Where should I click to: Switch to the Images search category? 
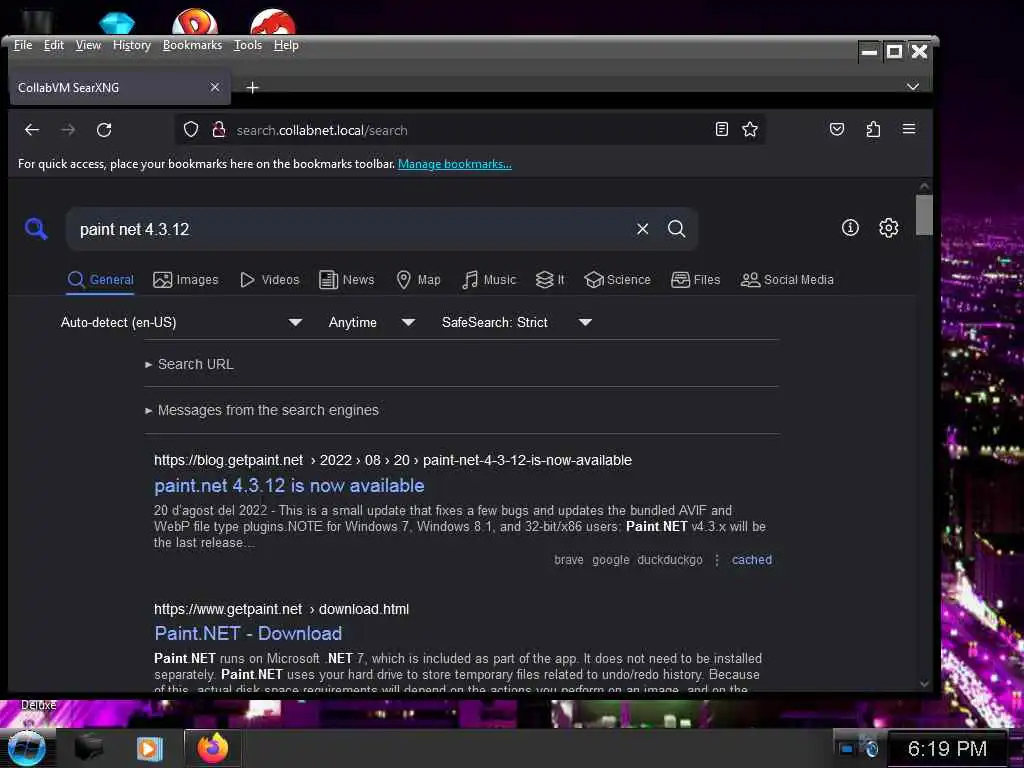click(185, 280)
